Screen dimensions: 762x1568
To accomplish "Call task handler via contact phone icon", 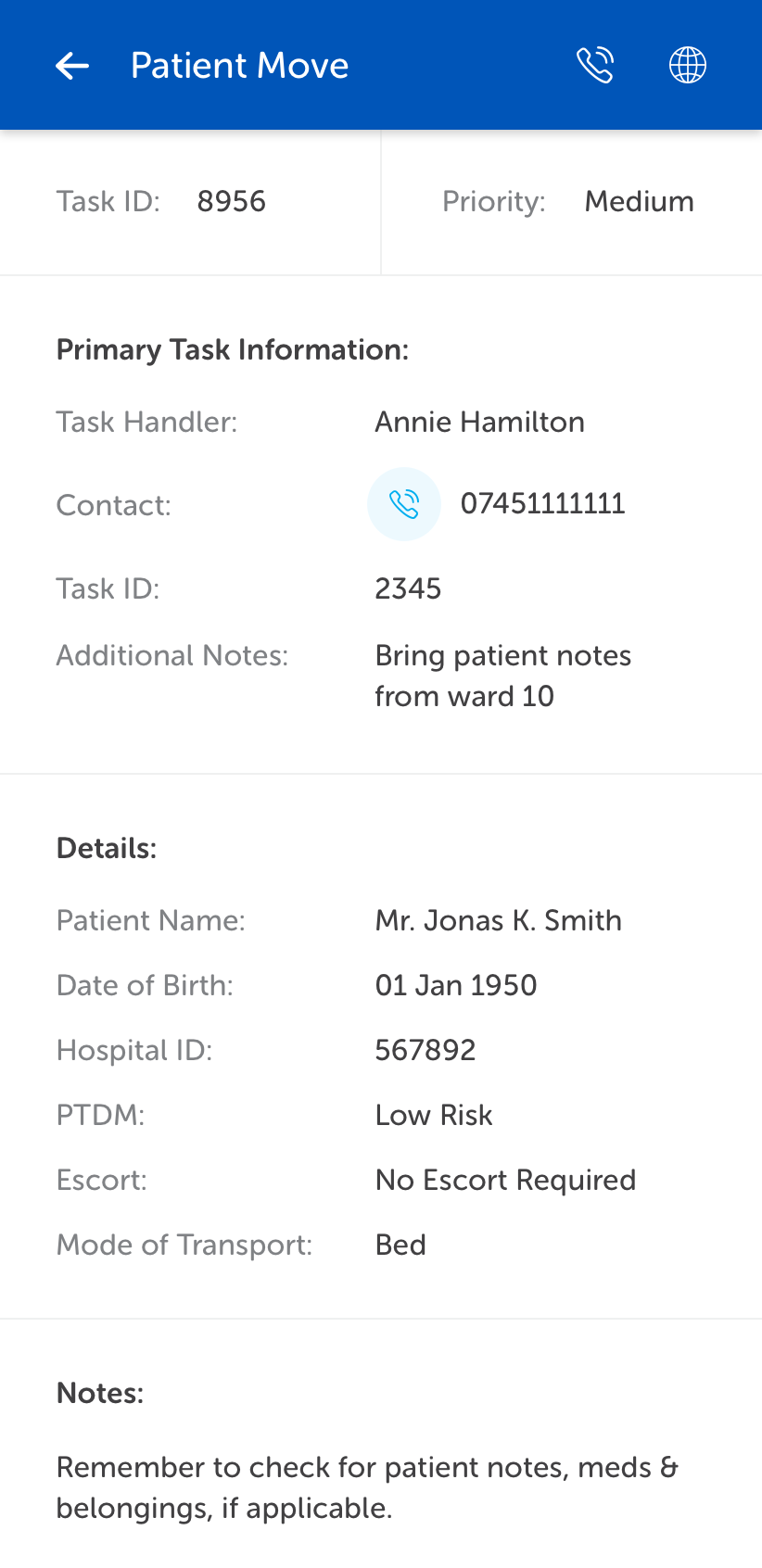I will tap(404, 504).
